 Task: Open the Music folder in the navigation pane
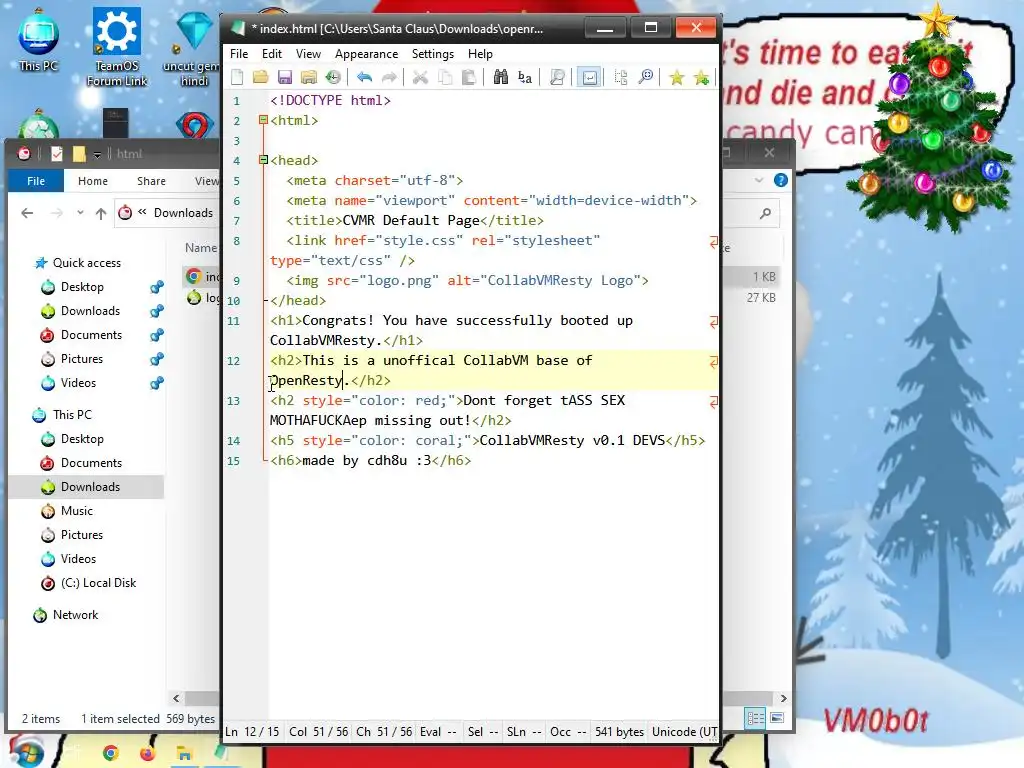click(x=76, y=511)
